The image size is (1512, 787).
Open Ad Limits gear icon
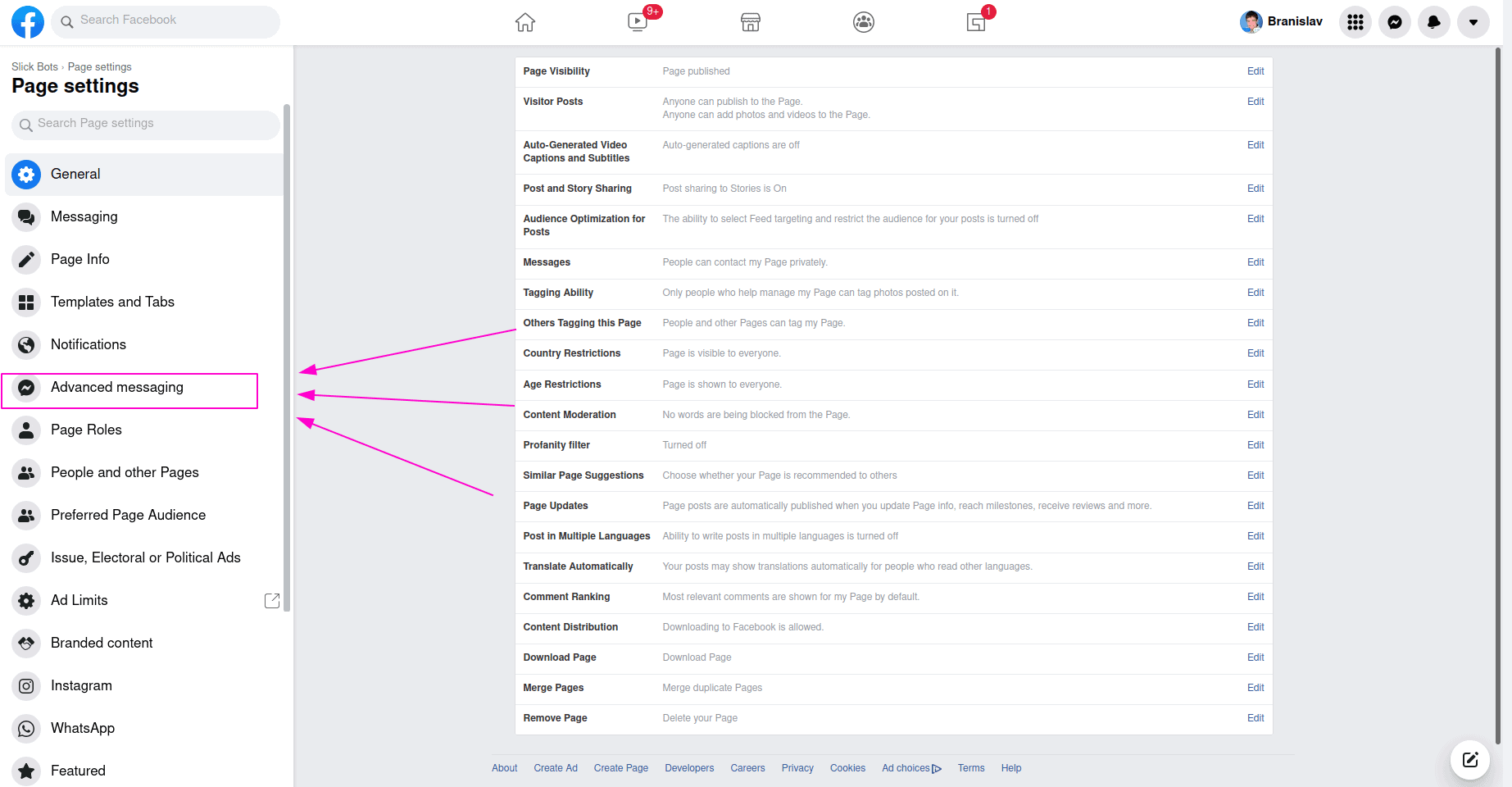tap(26, 600)
